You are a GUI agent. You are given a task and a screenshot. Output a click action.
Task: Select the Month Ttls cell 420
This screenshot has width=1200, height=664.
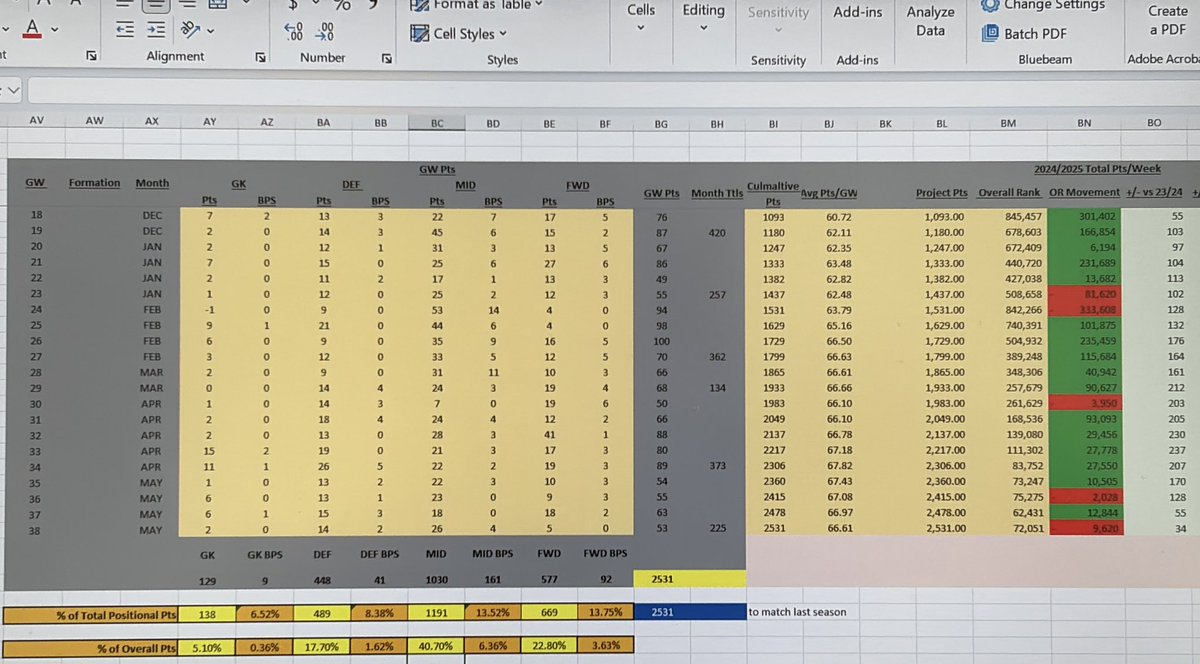(717, 232)
